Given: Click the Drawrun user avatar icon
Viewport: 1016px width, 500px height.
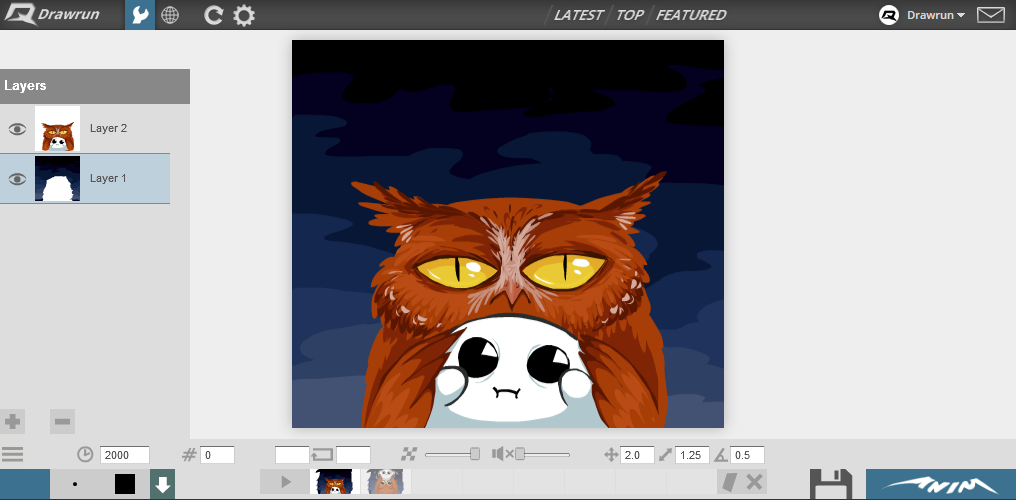Looking at the screenshot, I should click(x=888, y=15).
